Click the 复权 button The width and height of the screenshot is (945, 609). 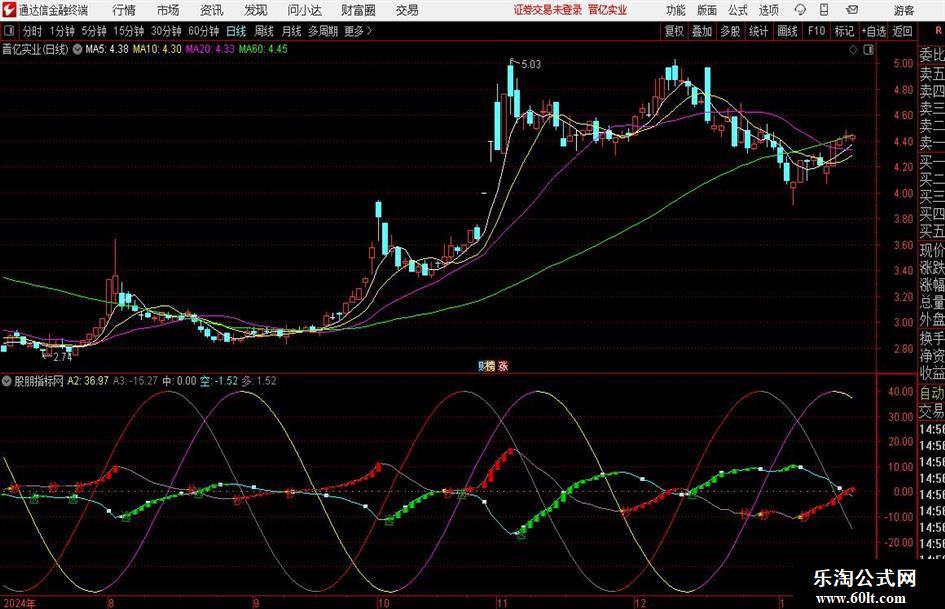674,31
